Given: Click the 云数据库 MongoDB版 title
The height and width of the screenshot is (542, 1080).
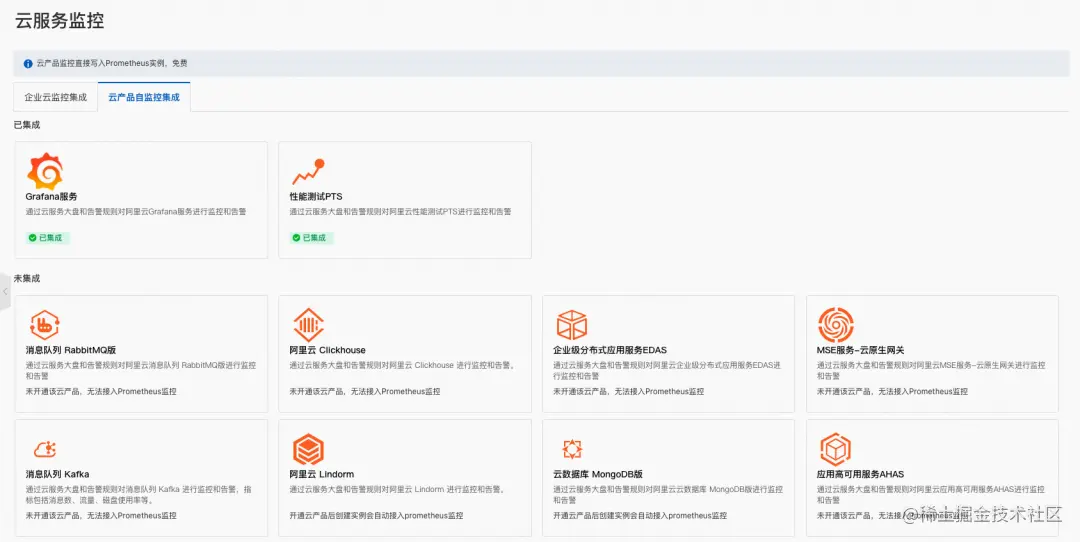Looking at the screenshot, I should pos(598,474).
